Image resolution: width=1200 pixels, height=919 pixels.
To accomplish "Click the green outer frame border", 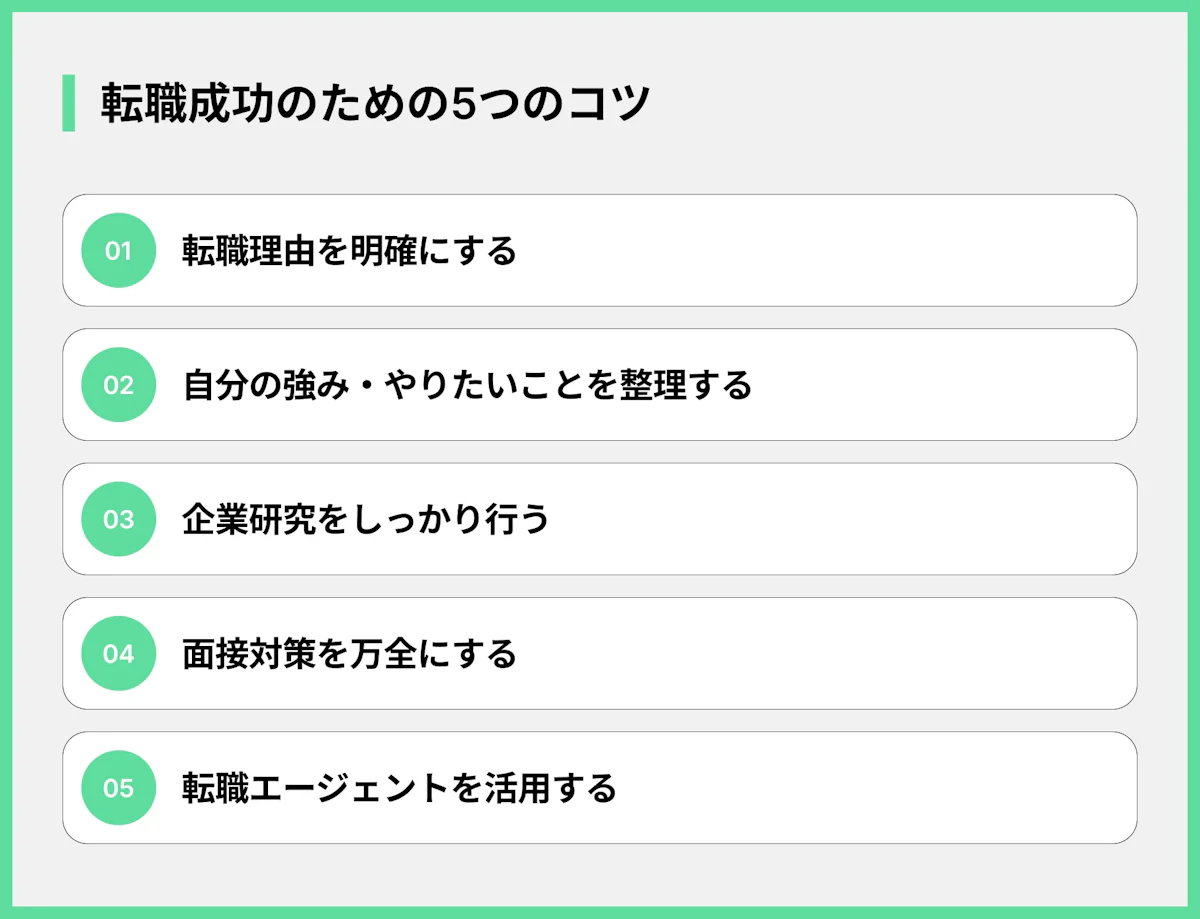I will point(600,5).
